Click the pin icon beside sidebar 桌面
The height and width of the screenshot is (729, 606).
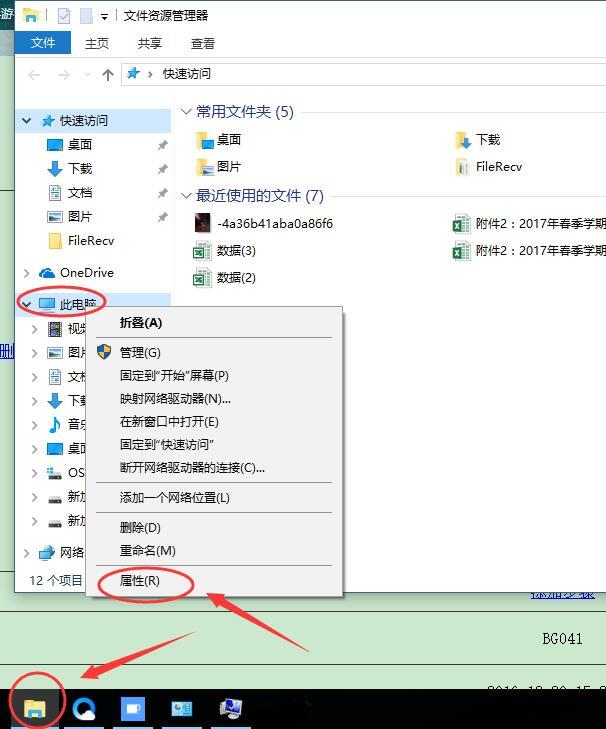pos(162,145)
